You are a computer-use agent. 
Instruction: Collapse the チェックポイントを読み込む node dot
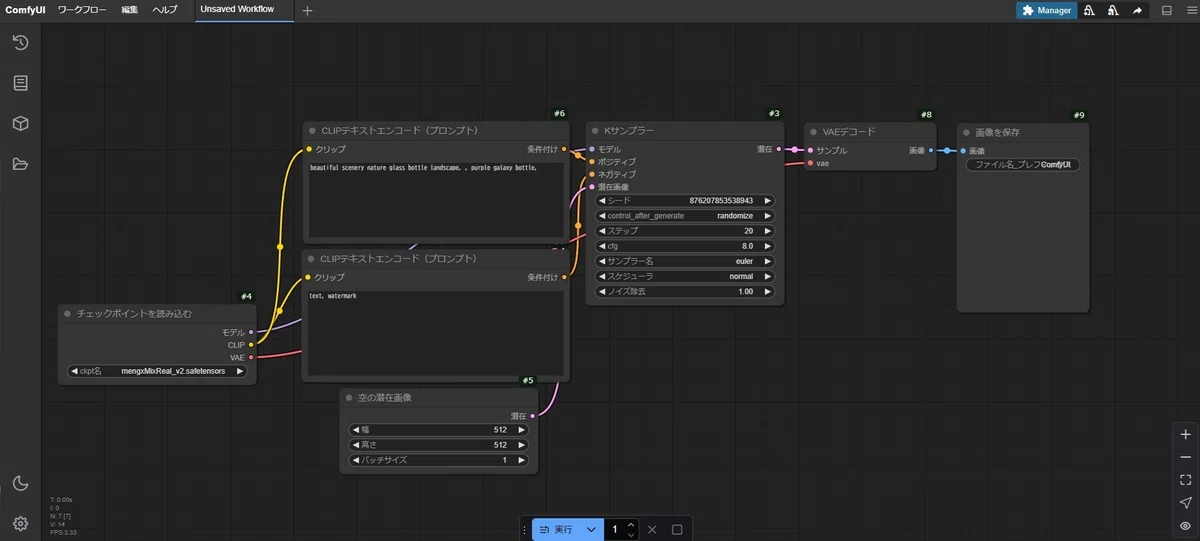pos(68,313)
